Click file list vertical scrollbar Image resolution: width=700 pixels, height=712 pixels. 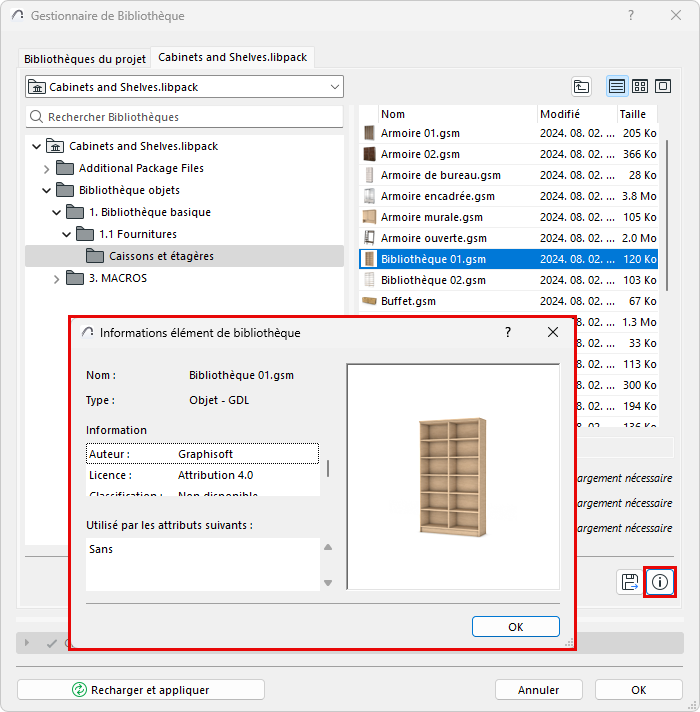pos(666,216)
